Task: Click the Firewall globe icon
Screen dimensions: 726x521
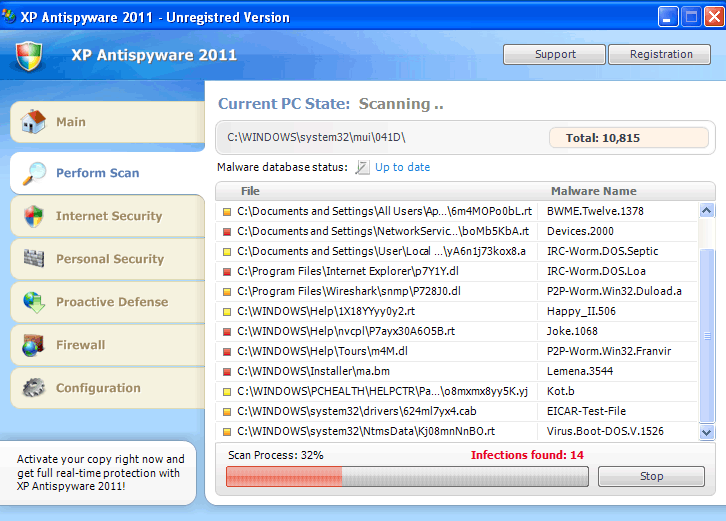Action: (x=33, y=345)
